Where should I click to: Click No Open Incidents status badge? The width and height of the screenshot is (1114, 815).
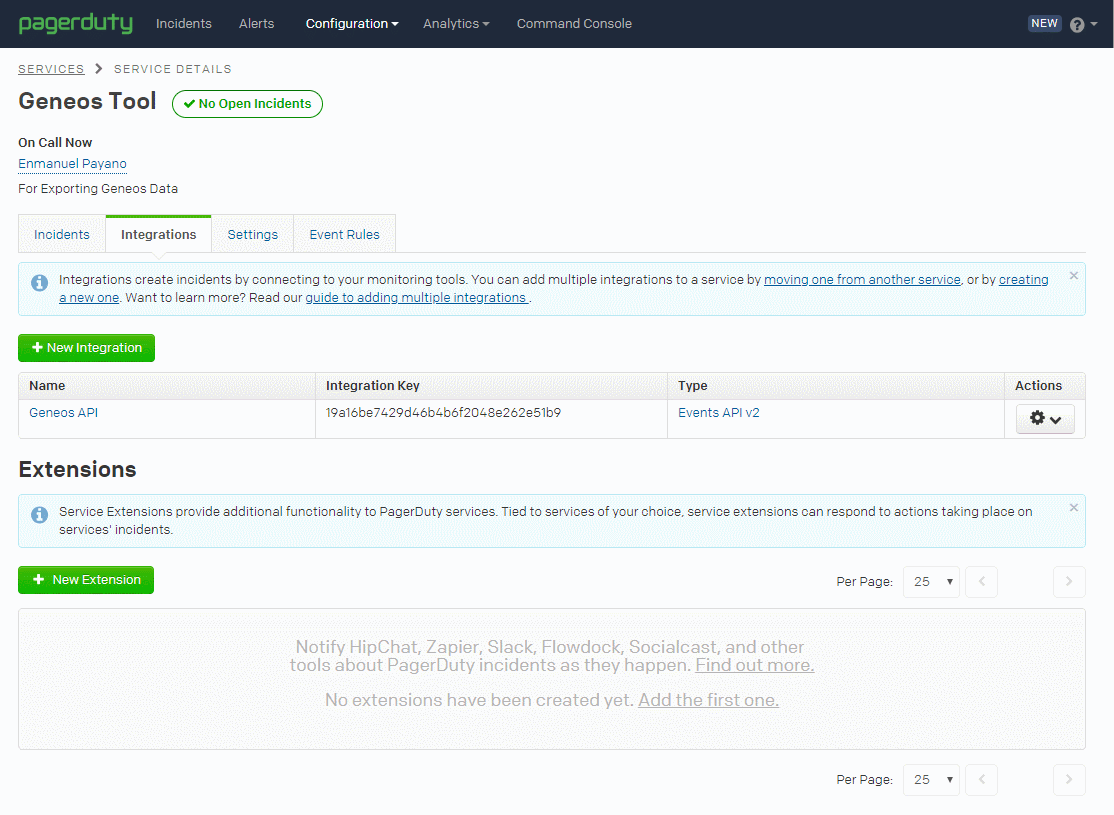(247, 104)
